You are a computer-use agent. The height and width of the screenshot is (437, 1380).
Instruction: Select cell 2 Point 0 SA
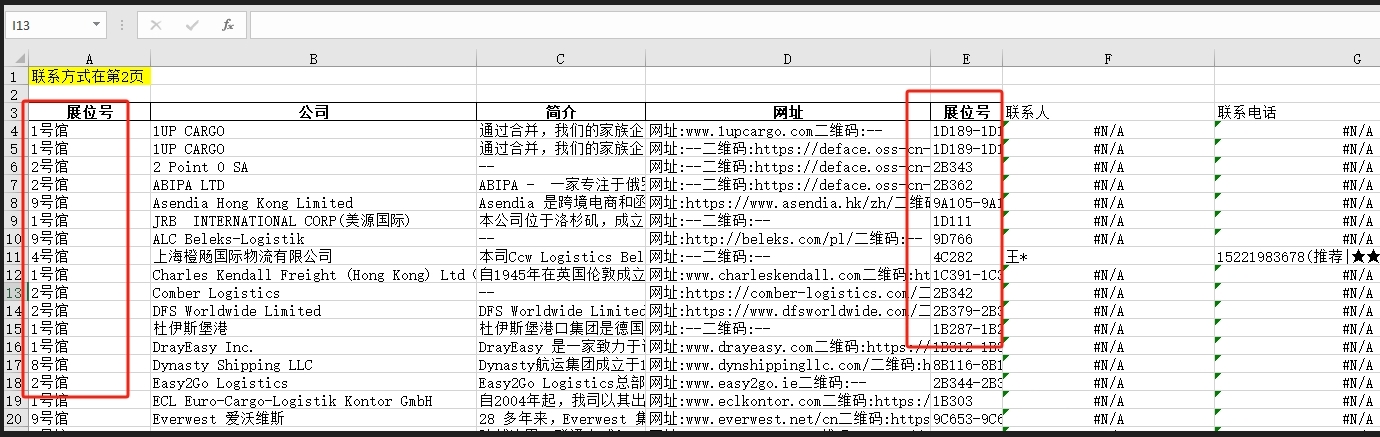(x=313, y=166)
